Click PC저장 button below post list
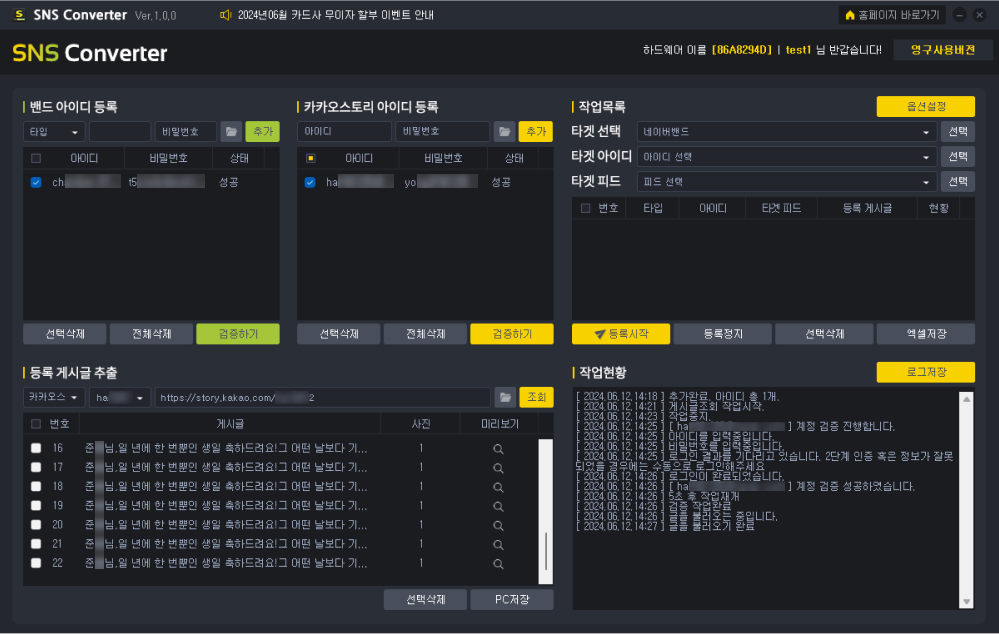Viewport: 999px width, 634px height. point(512,599)
